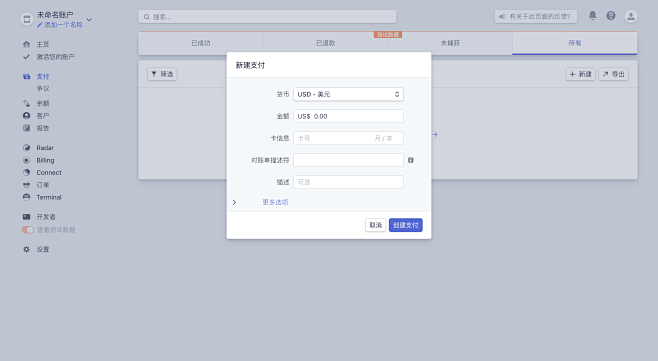Switch to the 已成功 tab

tap(201, 43)
